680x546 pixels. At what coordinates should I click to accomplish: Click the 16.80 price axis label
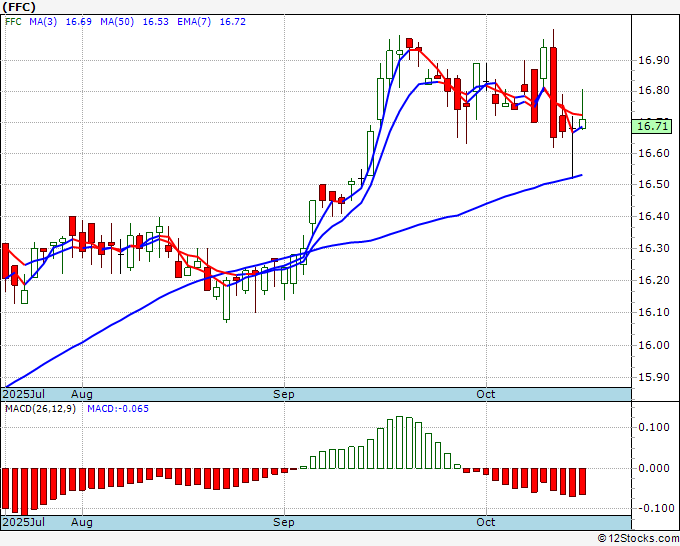(654, 91)
